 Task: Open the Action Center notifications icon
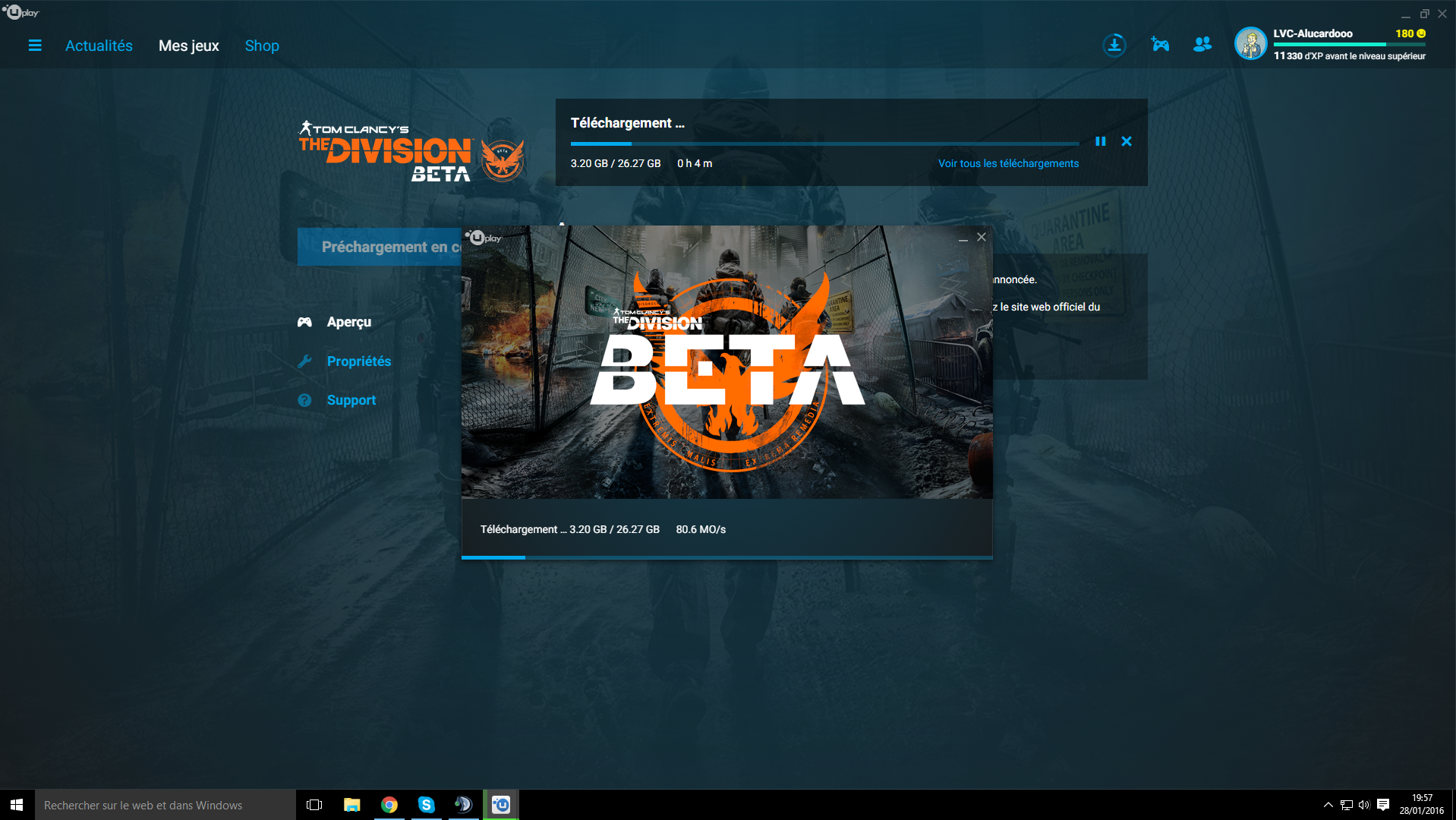pos(1383,805)
